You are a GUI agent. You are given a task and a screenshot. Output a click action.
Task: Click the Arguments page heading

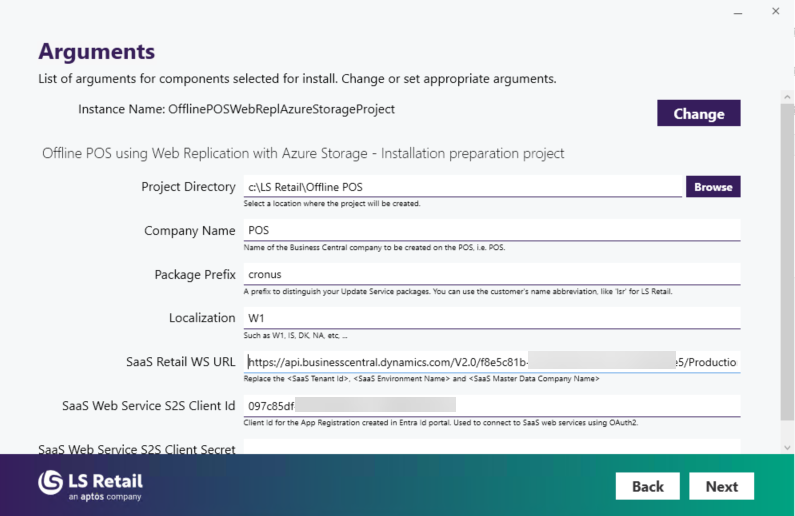click(x=96, y=51)
